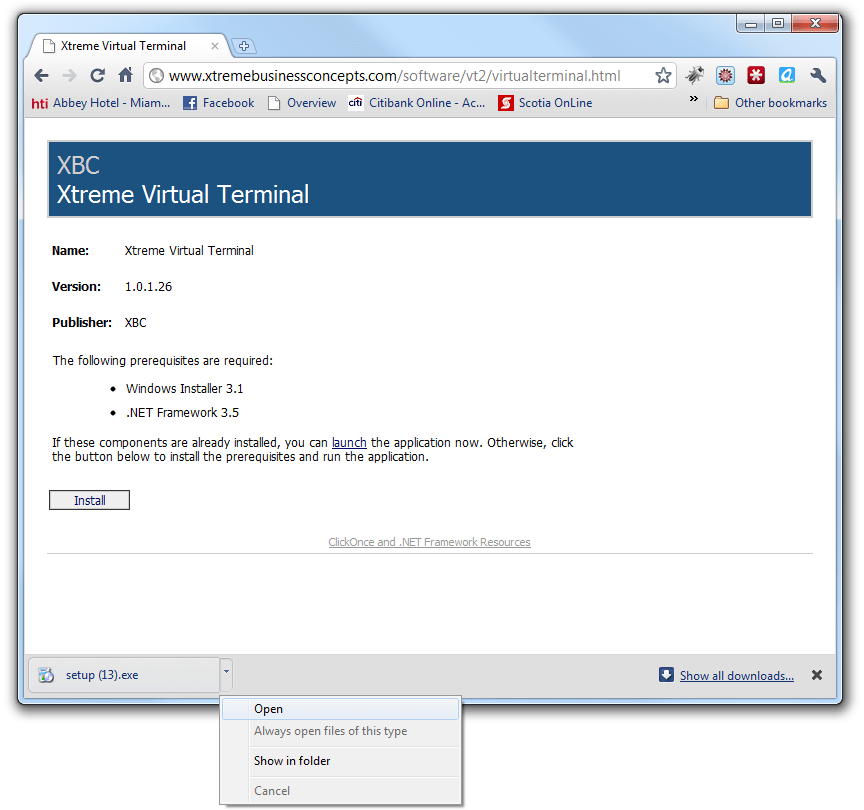Open the wrench settings menu in Chrome
The height and width of the screenshot is (810, 864).
click(x=817, y=74)
